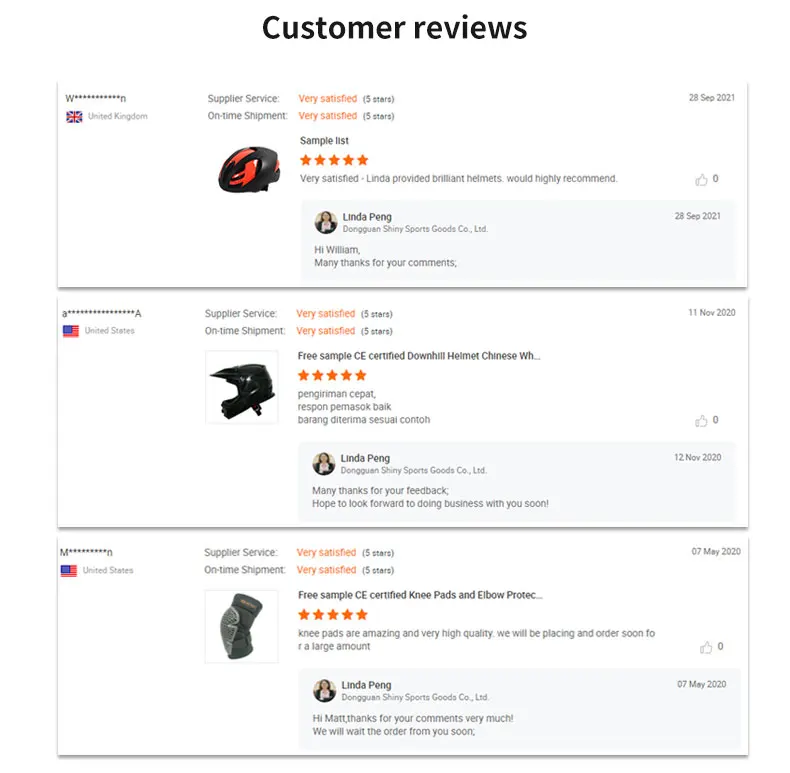This screenshot has width=790, height=773.
Task: Open the knee pad product thumbnail
Action: (241, 625)
